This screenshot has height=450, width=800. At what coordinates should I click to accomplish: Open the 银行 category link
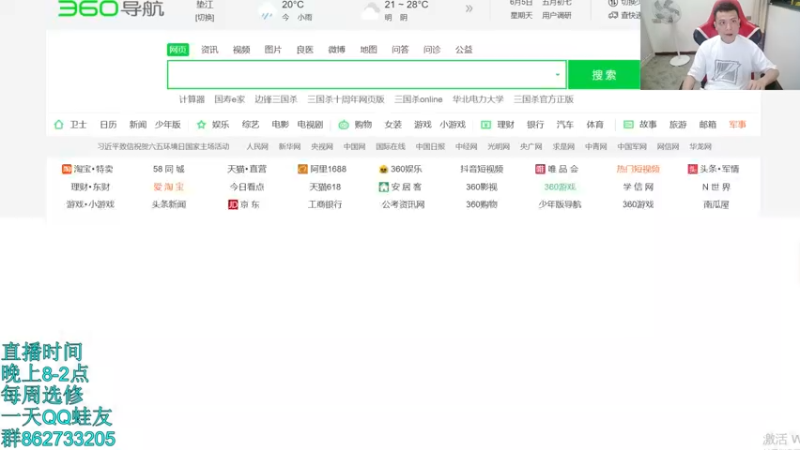[x=535, y=124]
